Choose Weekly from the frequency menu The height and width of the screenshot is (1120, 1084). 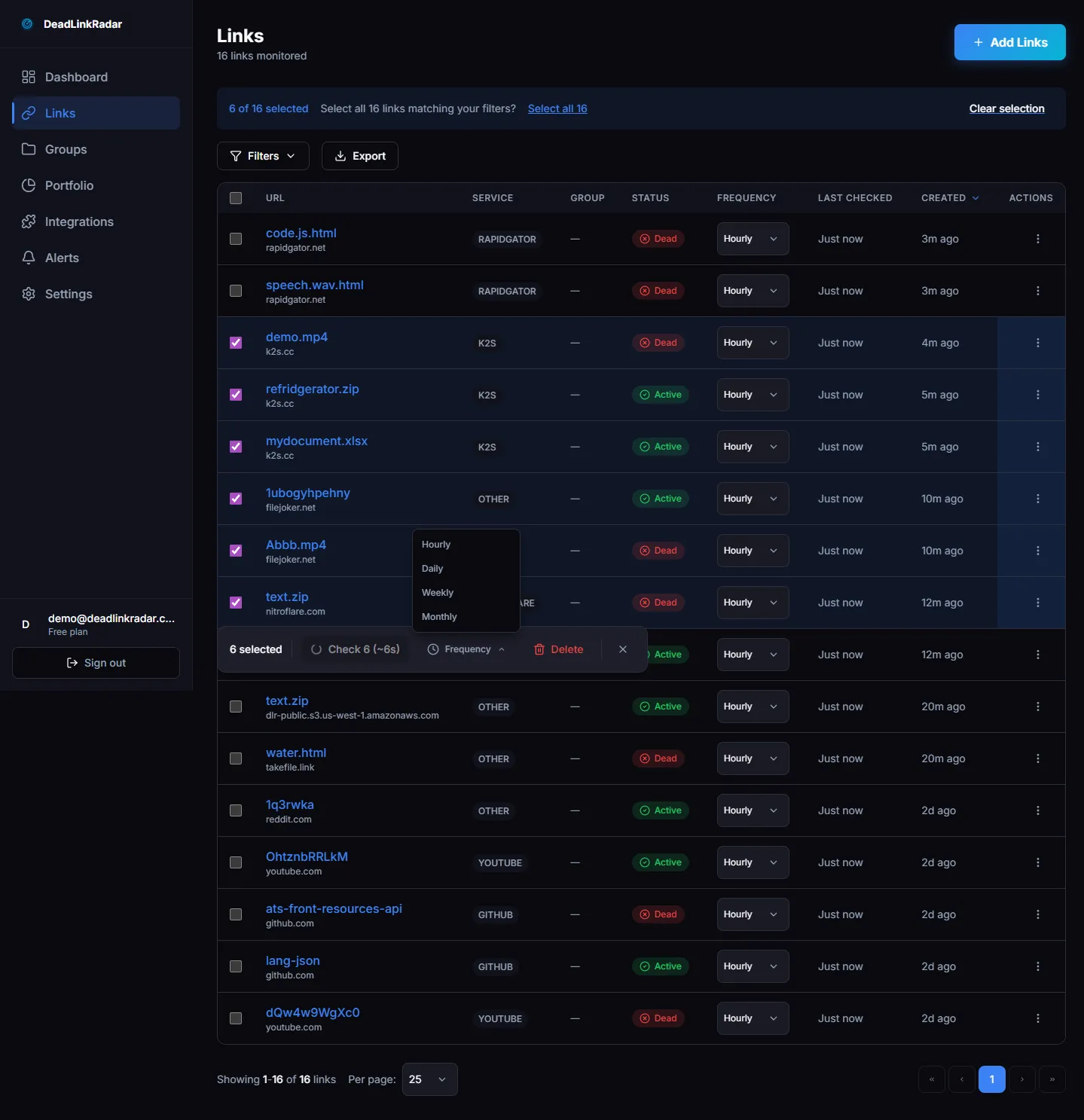point(438,593)
